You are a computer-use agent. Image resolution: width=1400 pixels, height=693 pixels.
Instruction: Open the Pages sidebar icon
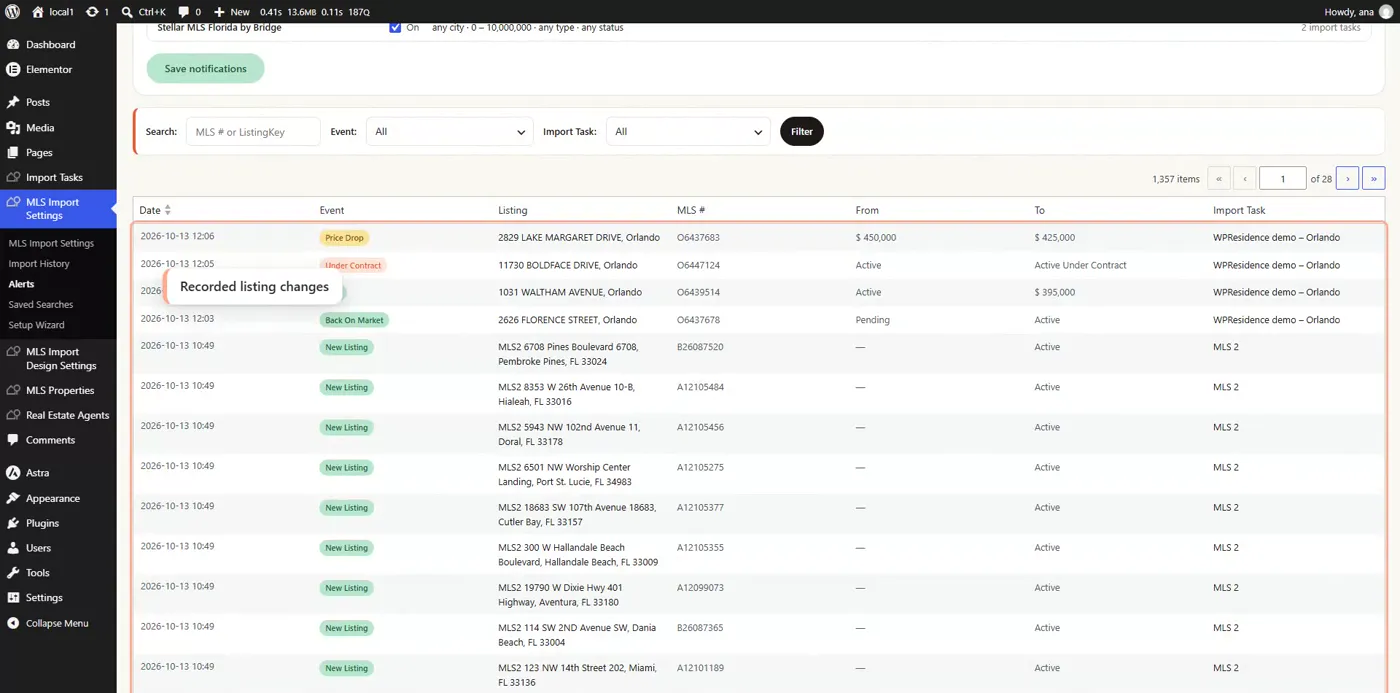[13, 153]
